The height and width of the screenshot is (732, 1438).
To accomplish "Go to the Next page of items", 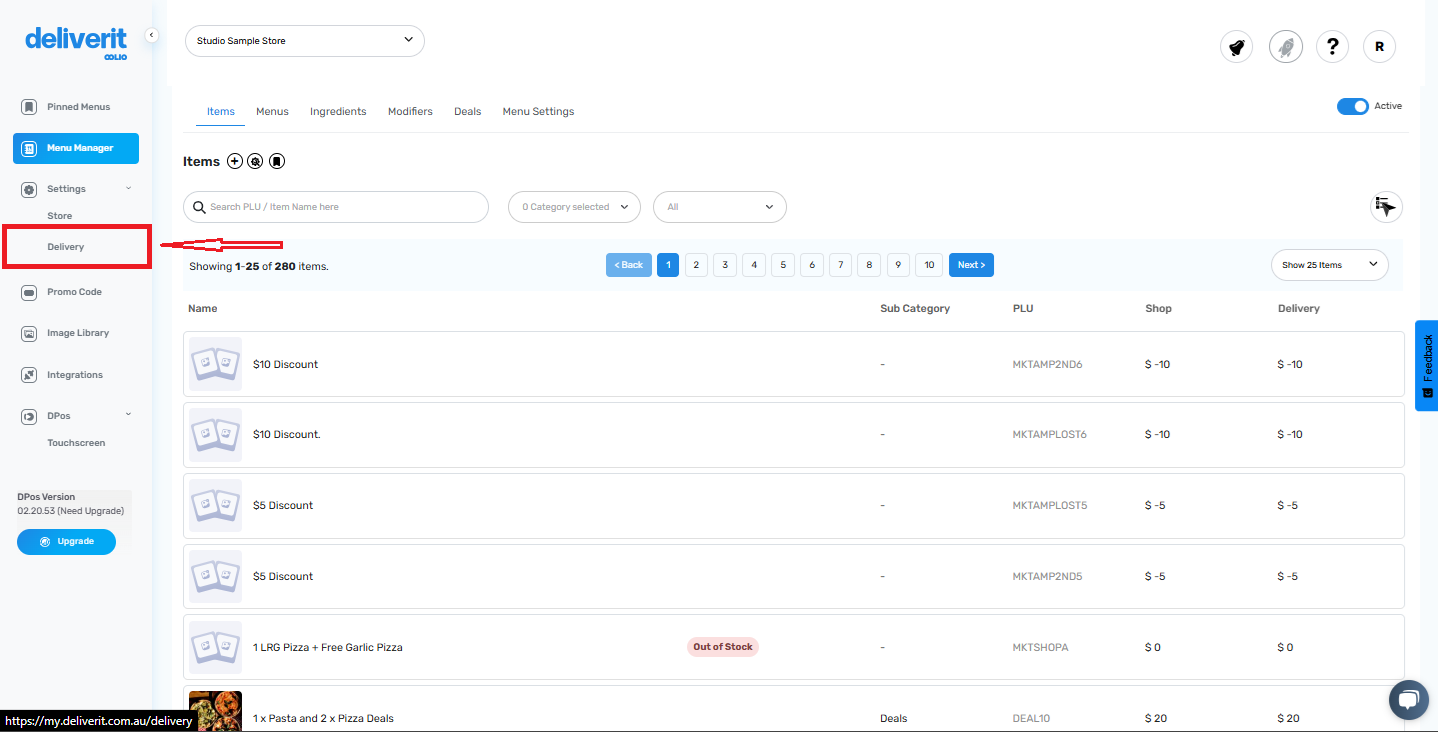I will [970, 264].
